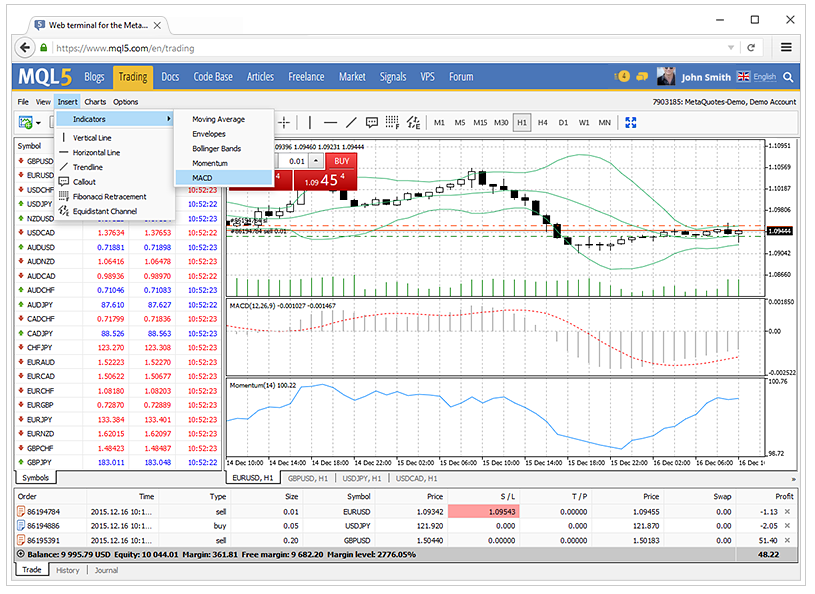Switch chart to M15 timeframe
Image resolution: width=815 pixels, height=594 pixels.
[x=480, y=123]
